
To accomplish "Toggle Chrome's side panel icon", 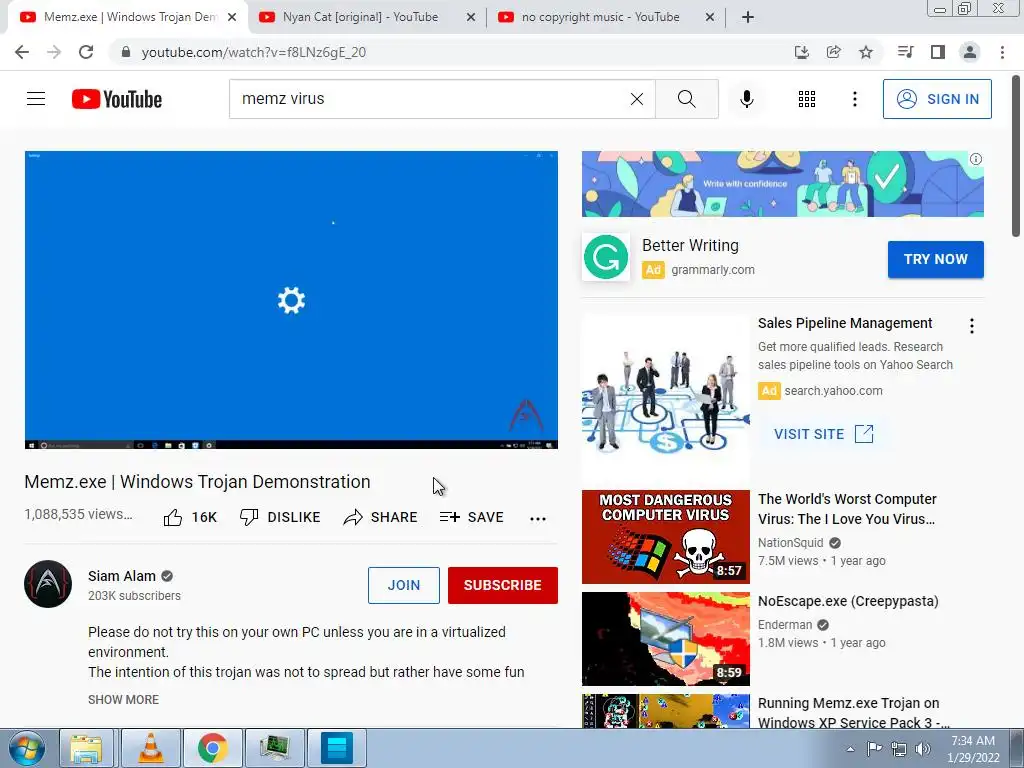I will pos(938,52).
